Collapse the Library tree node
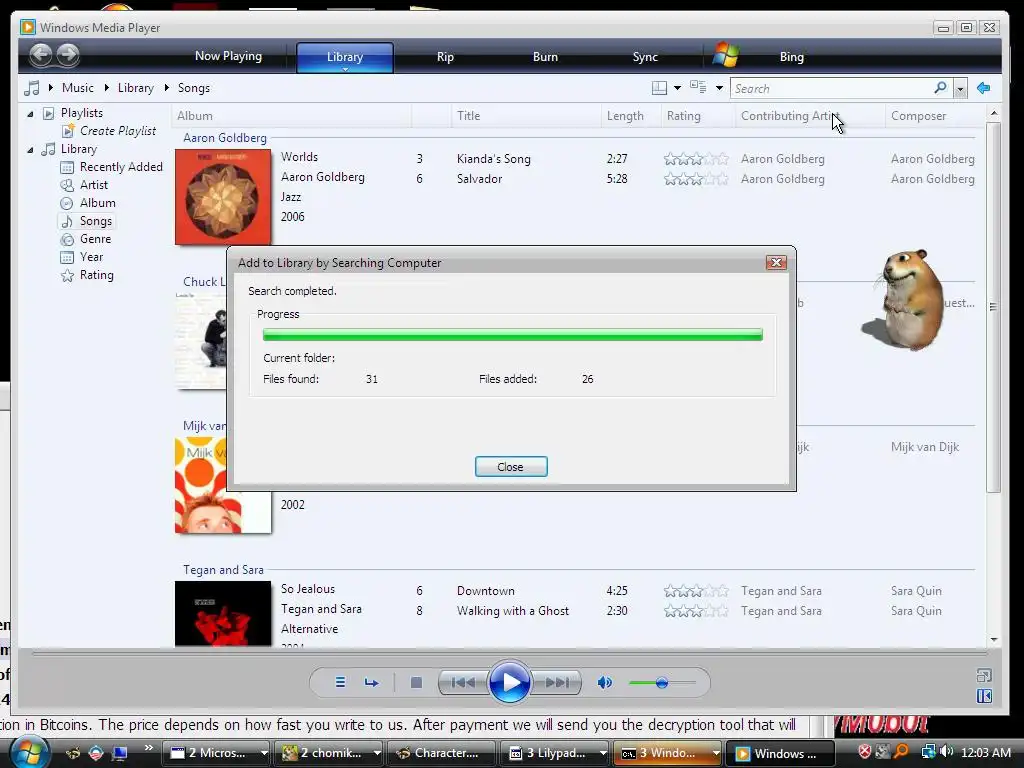The height and width of the screenshot is (768, 1024). point(30,150)
